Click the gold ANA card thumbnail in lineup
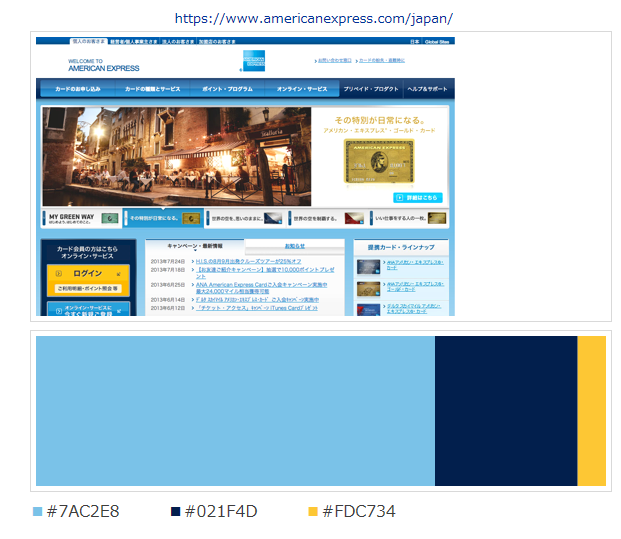The height and width of the screenshot is (539, 621). 368,289
